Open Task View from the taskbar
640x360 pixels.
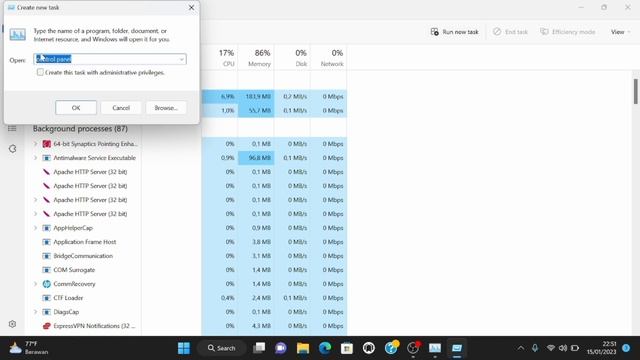259,348
